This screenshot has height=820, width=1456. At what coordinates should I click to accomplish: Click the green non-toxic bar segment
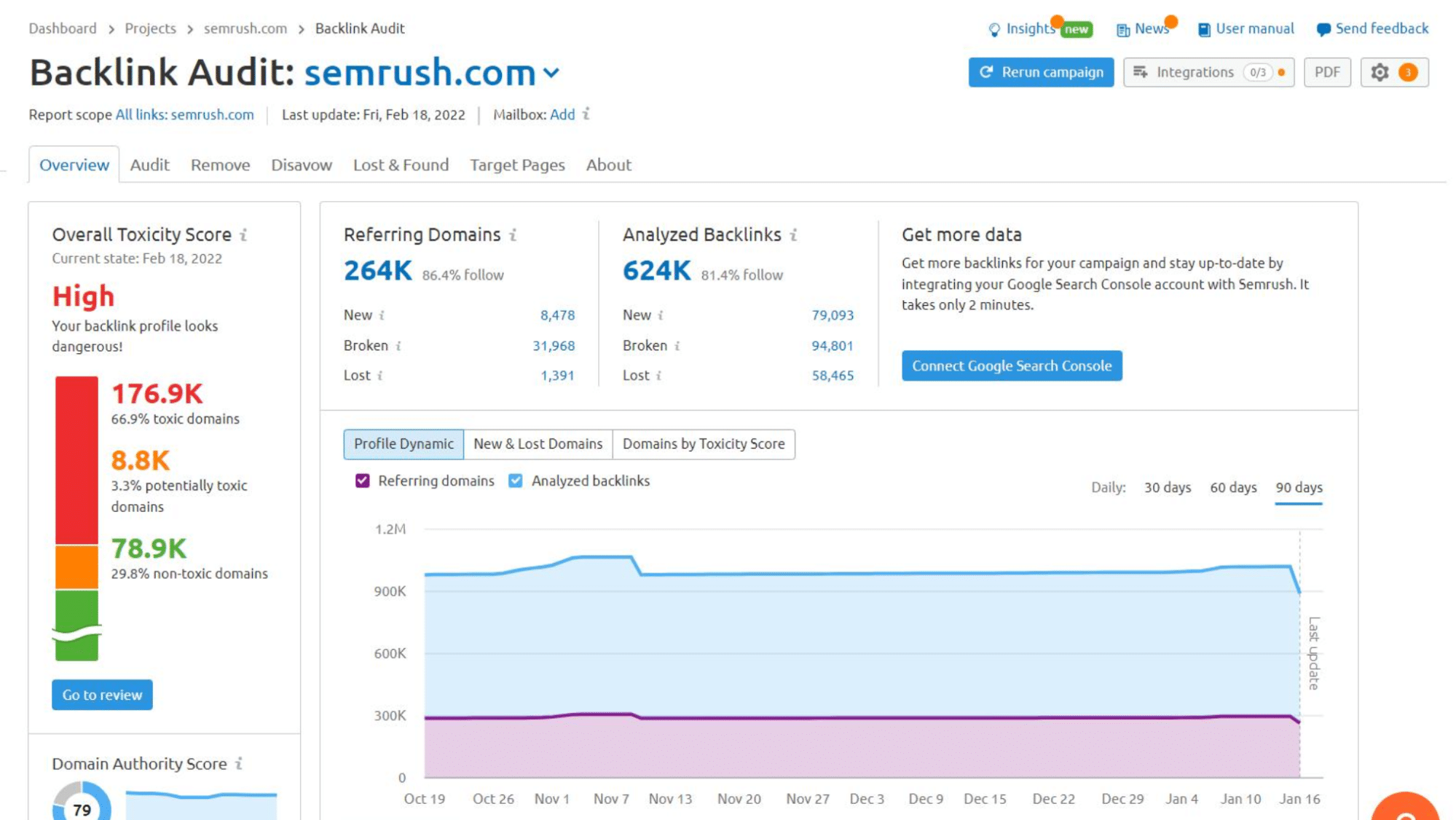(x=76, y=625)
